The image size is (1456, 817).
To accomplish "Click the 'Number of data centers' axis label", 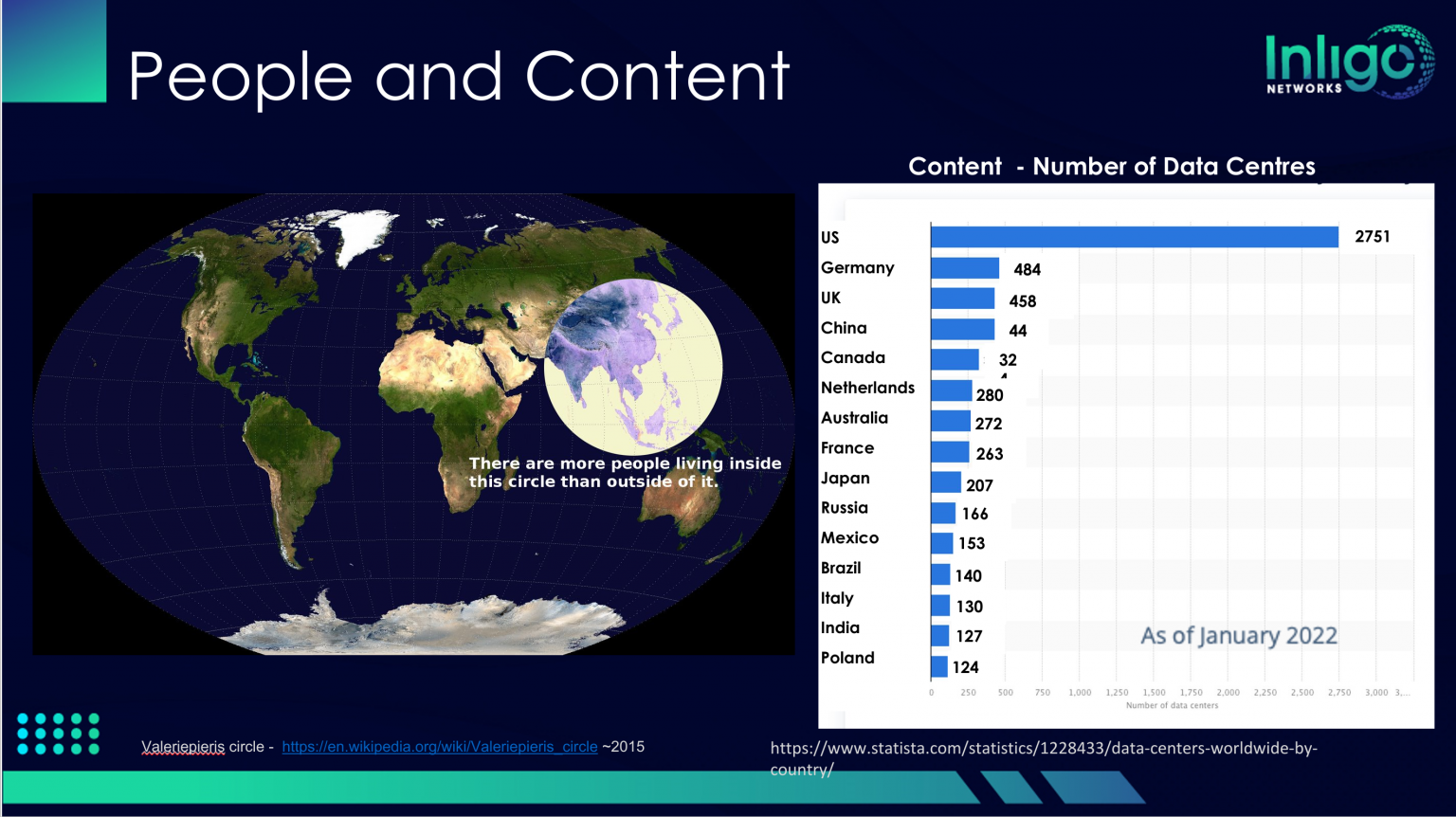I will pos(1172,705).
